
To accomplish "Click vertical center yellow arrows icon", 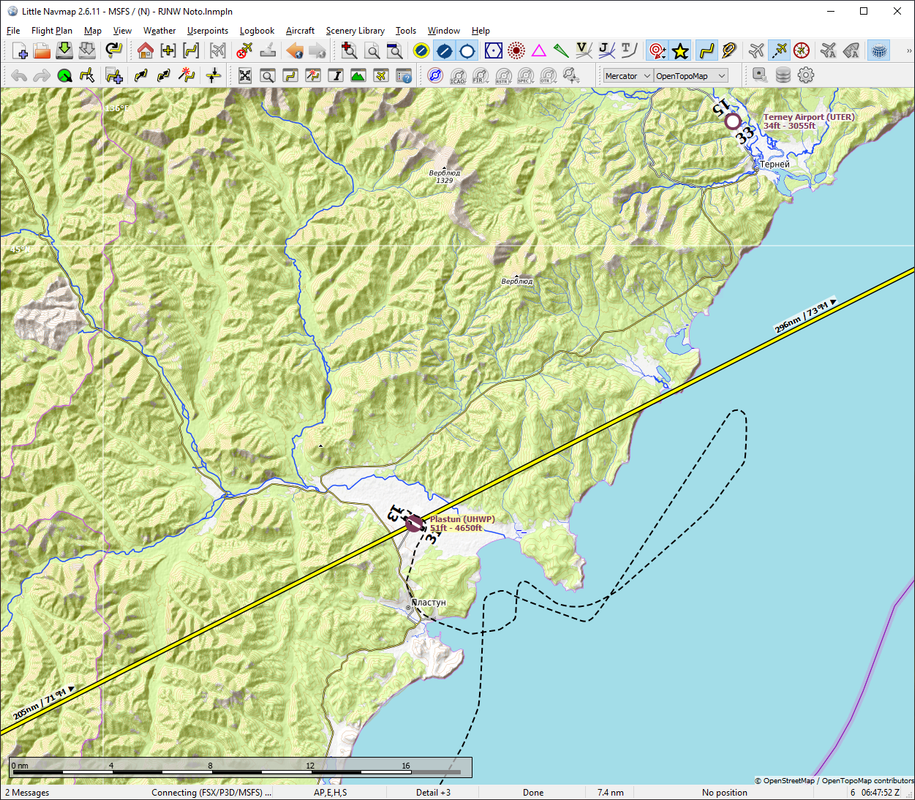I will click(x=214, y=76).
